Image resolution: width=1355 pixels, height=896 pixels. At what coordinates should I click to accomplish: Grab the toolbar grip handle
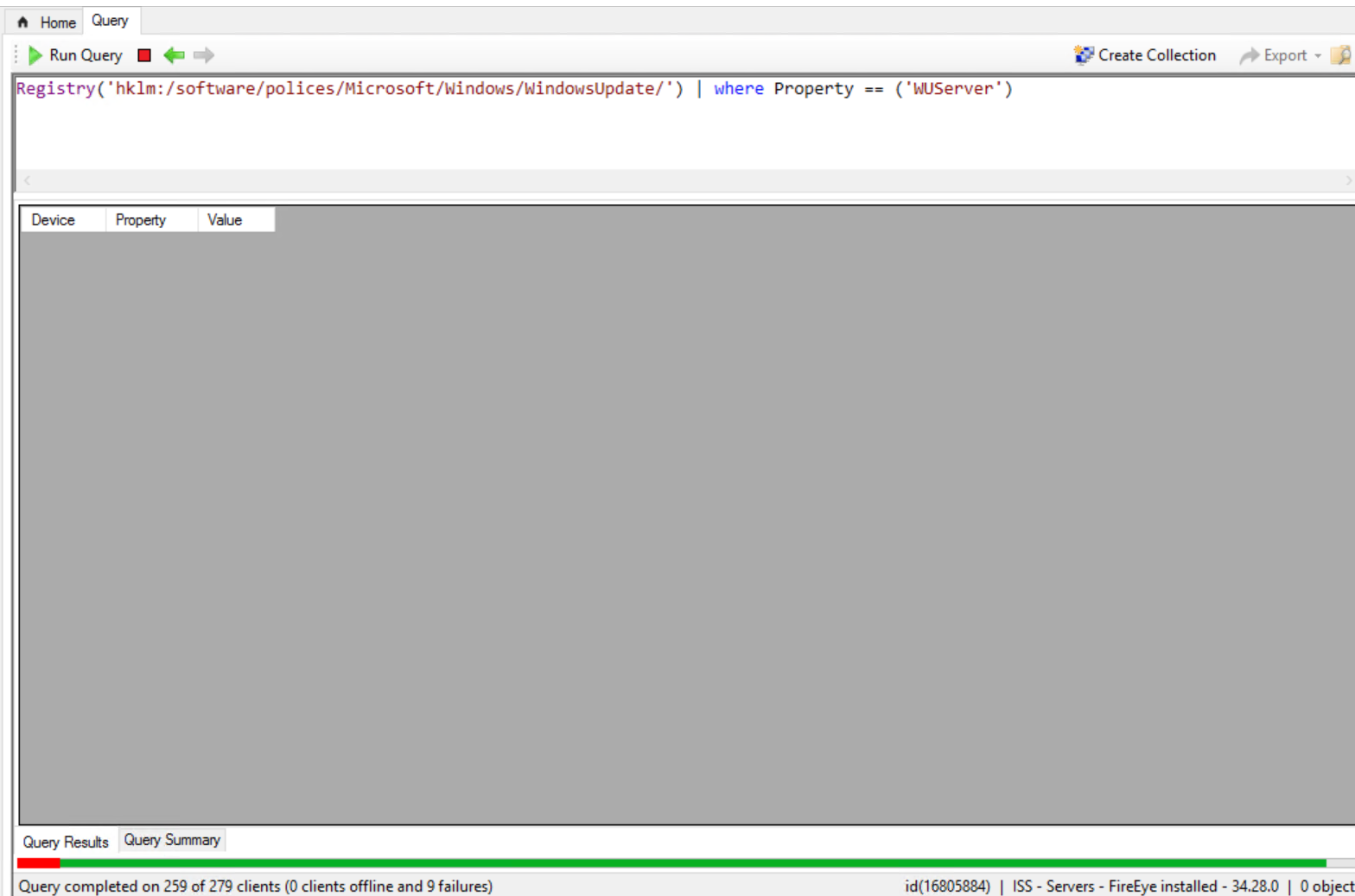16,55
